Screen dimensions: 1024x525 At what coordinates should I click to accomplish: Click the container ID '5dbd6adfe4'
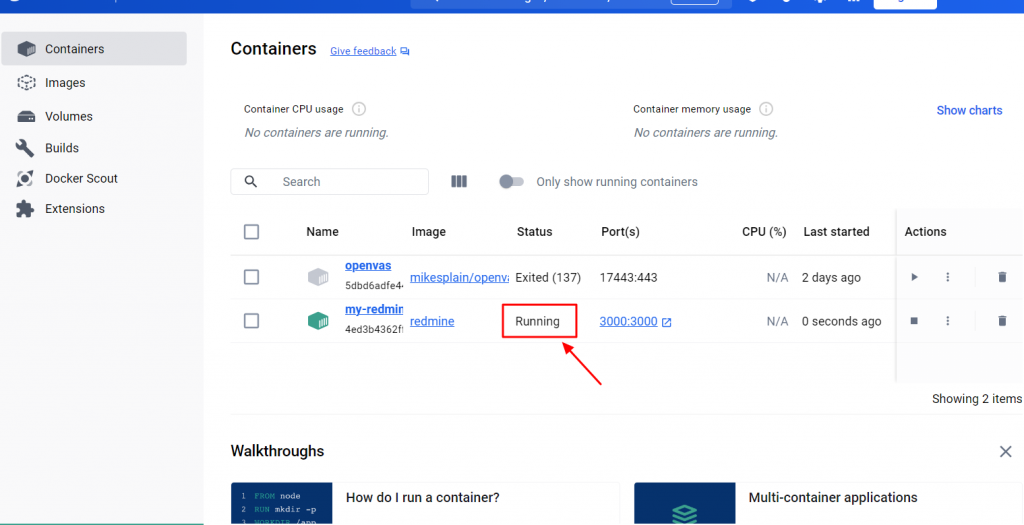(x=374, y=286)
